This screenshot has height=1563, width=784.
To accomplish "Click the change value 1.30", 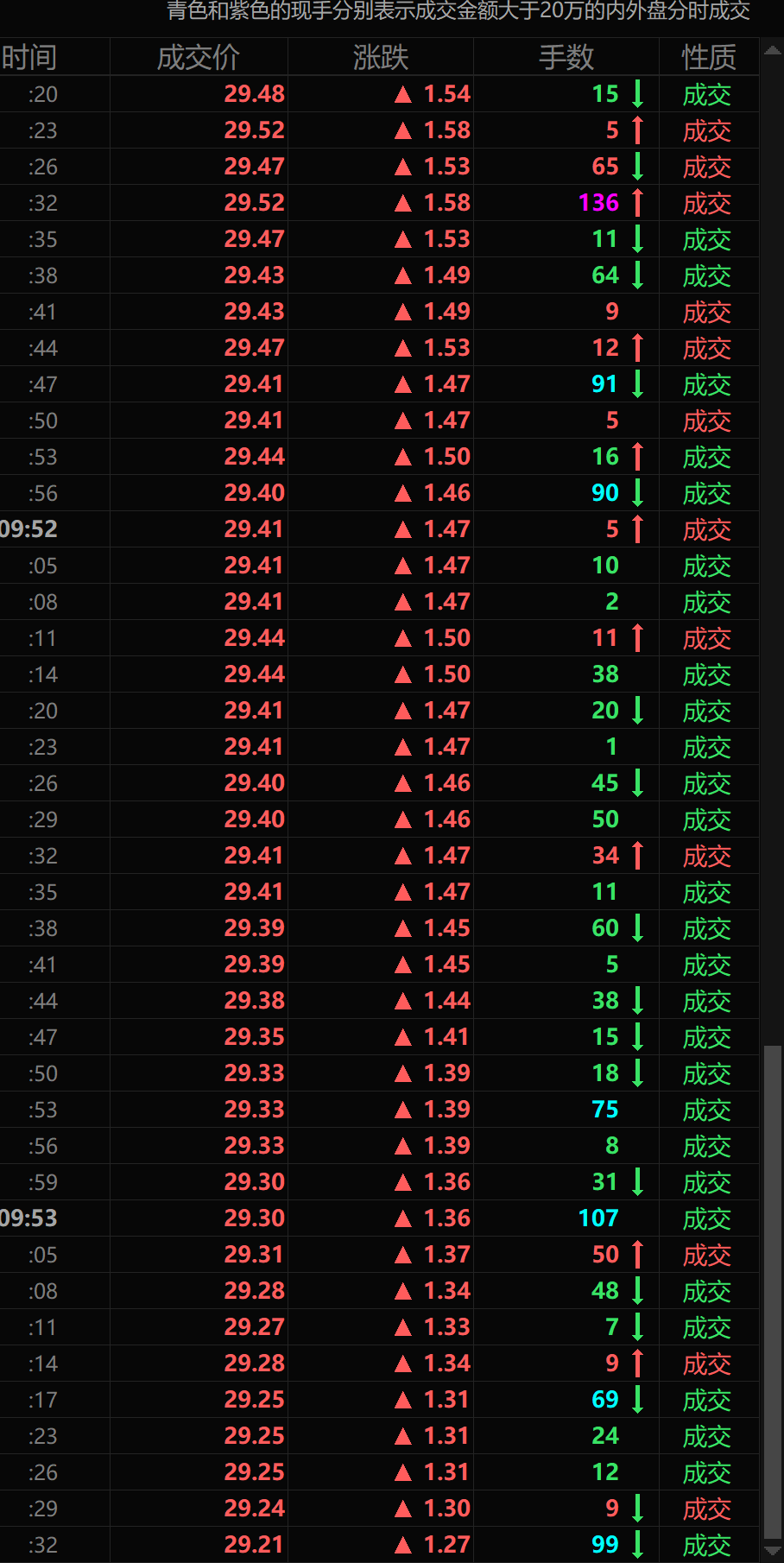I will pyautogui.click(x=447, y=1509).
